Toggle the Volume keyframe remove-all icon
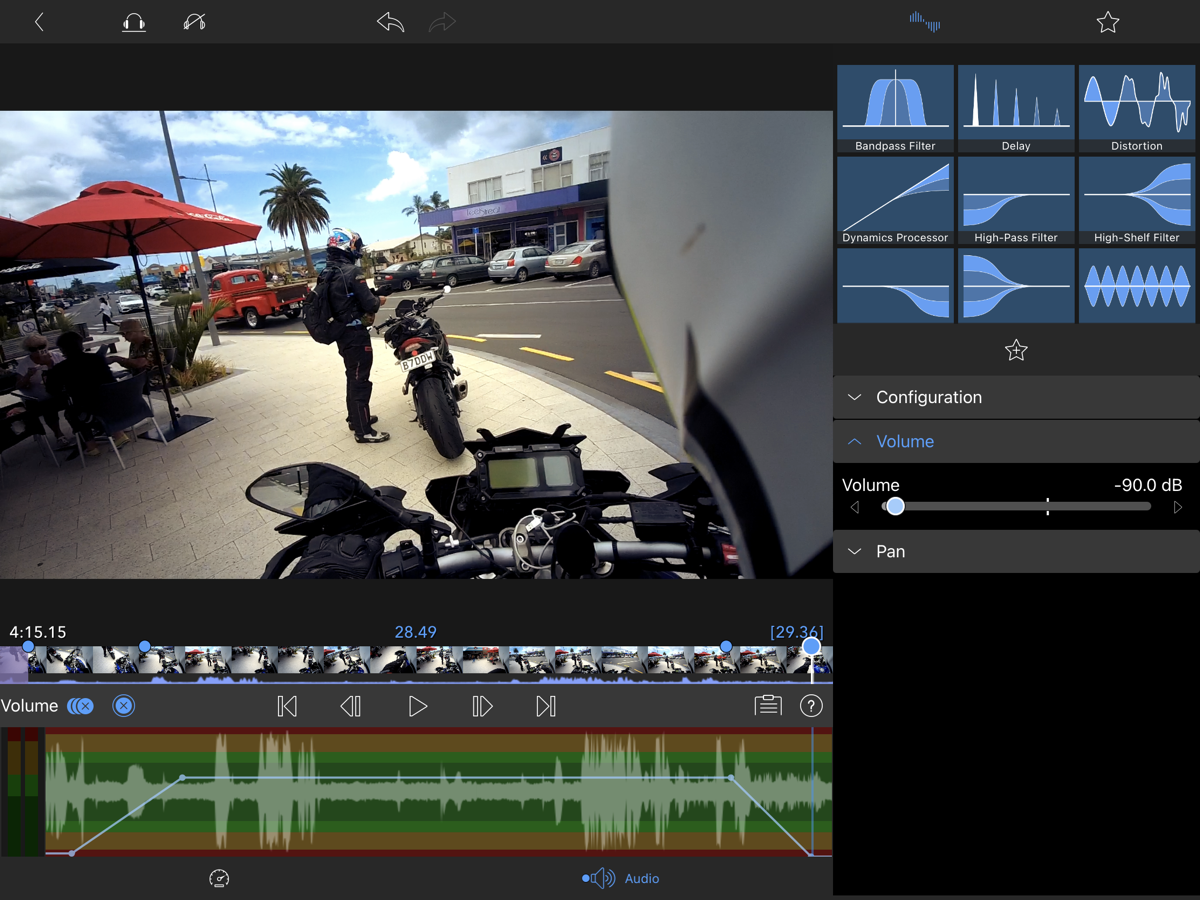 (x=81, y=706)
